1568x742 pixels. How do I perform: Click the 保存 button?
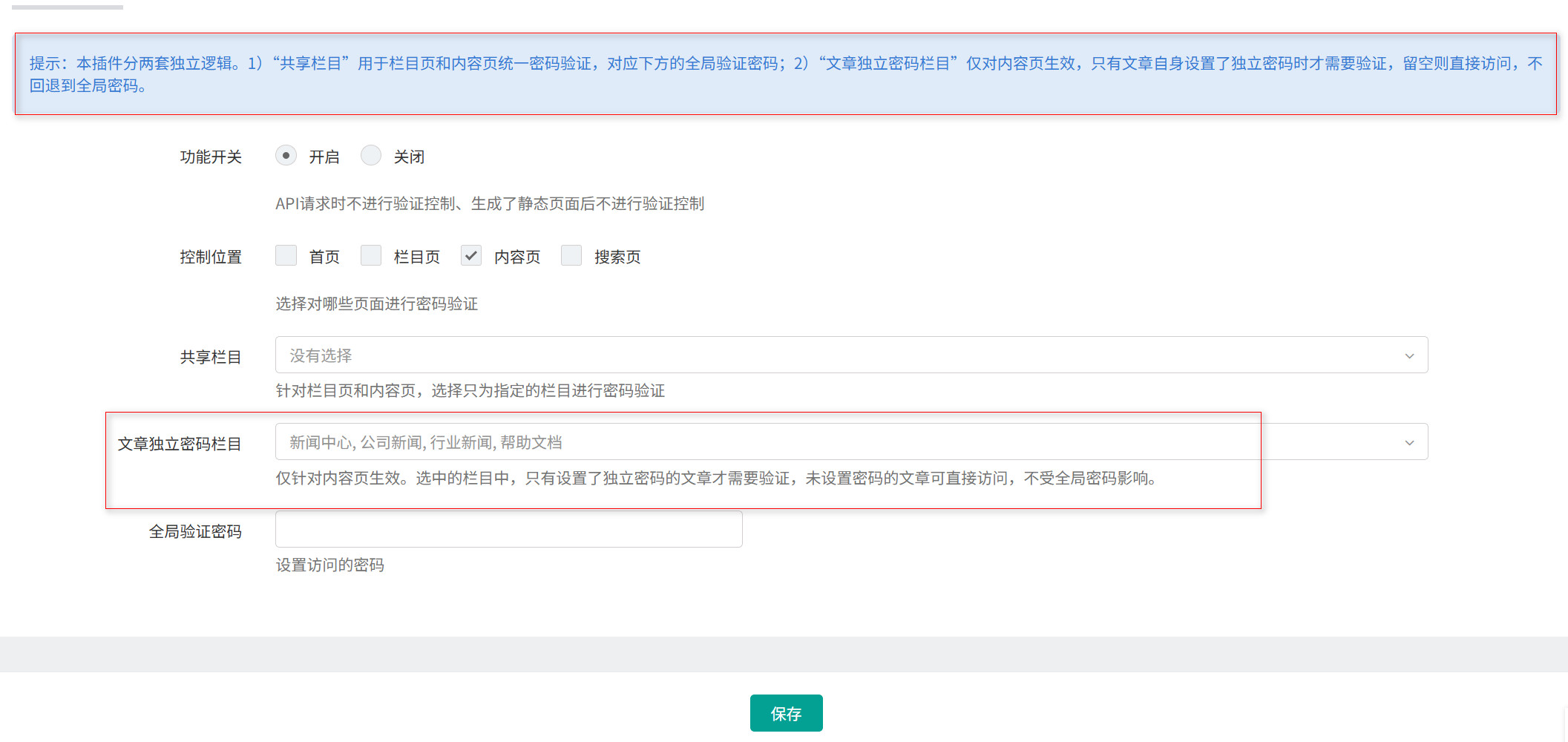click(786, 713)
